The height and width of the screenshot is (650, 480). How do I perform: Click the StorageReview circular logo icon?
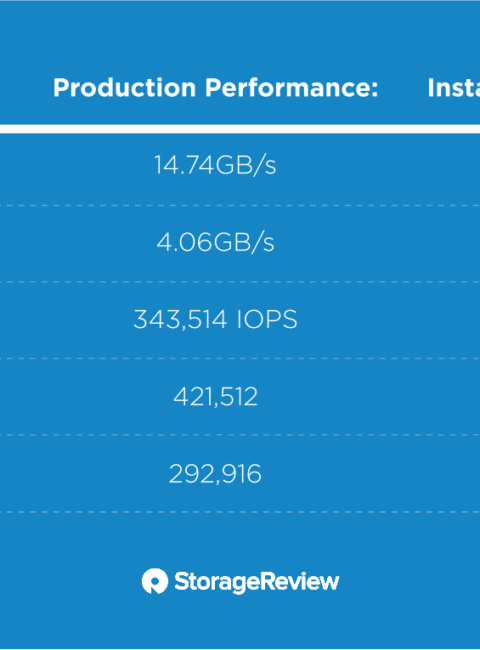155,581
